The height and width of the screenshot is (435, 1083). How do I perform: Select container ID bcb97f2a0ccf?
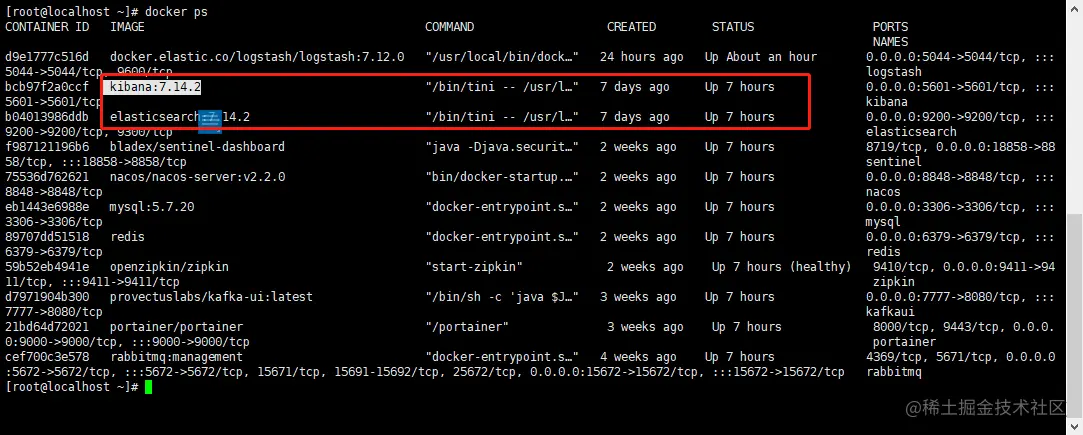(47, 87)
